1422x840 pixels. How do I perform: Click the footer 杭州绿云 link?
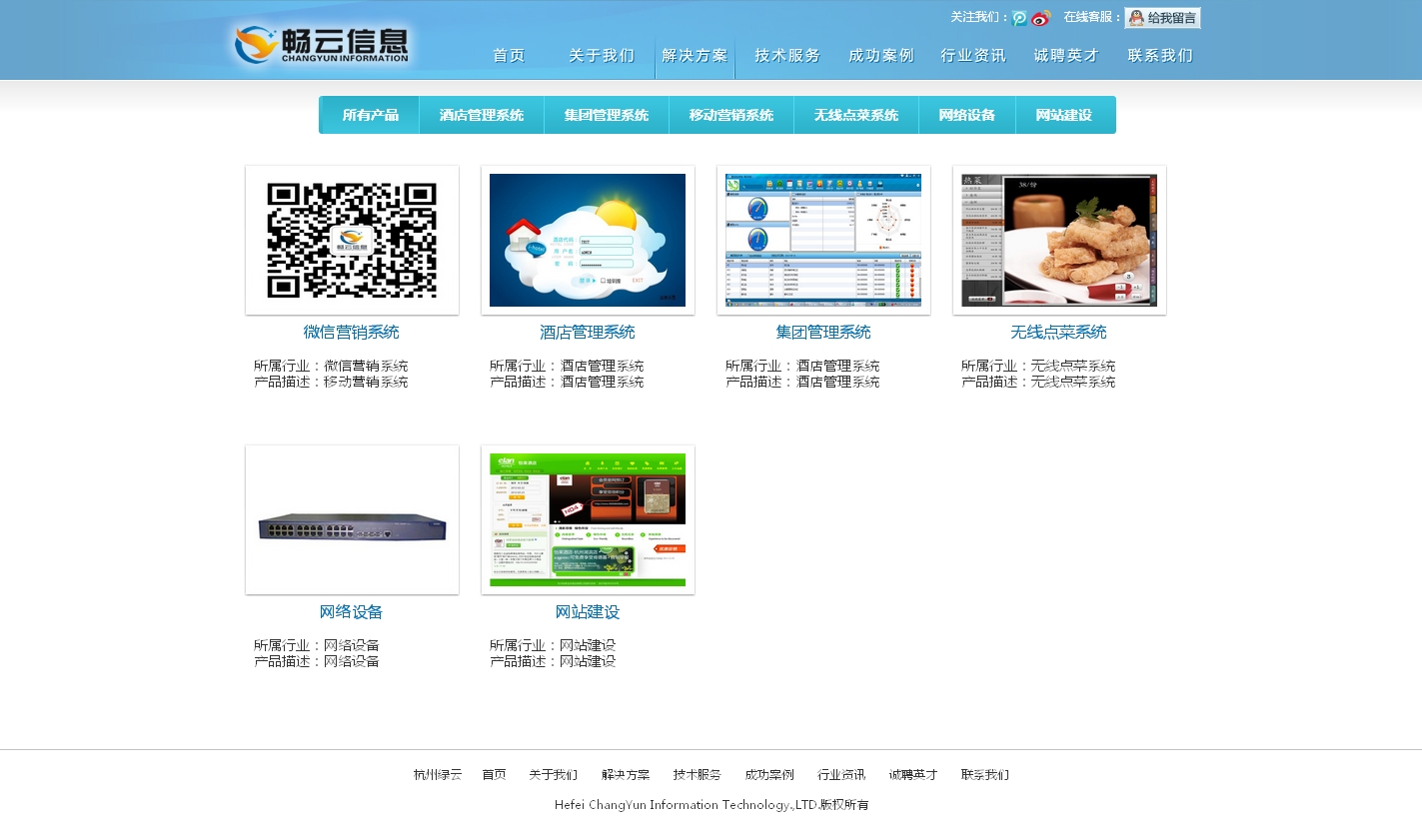coord(438,775)
